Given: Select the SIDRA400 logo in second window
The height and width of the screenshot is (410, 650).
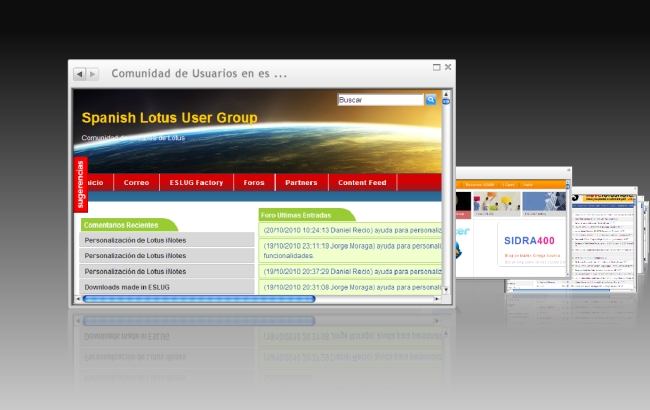Looking at the screenshot, I should pos(529,241).
